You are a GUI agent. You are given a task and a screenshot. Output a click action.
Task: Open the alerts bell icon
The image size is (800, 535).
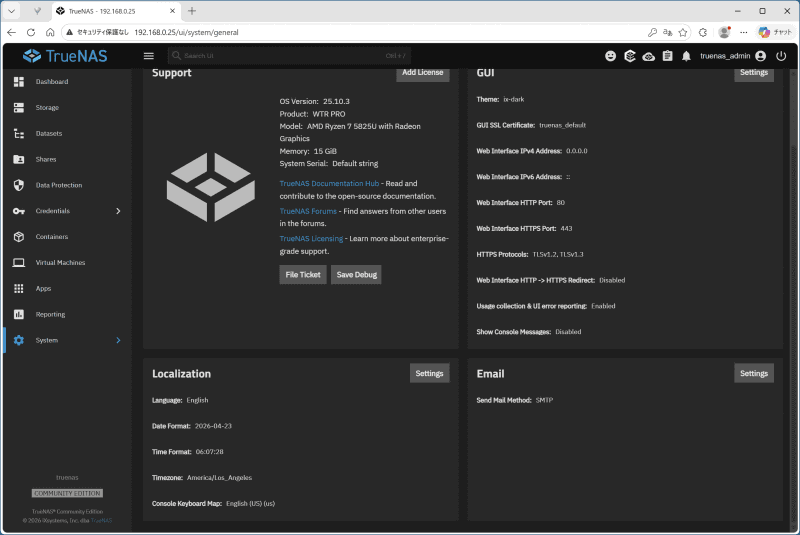686,56
